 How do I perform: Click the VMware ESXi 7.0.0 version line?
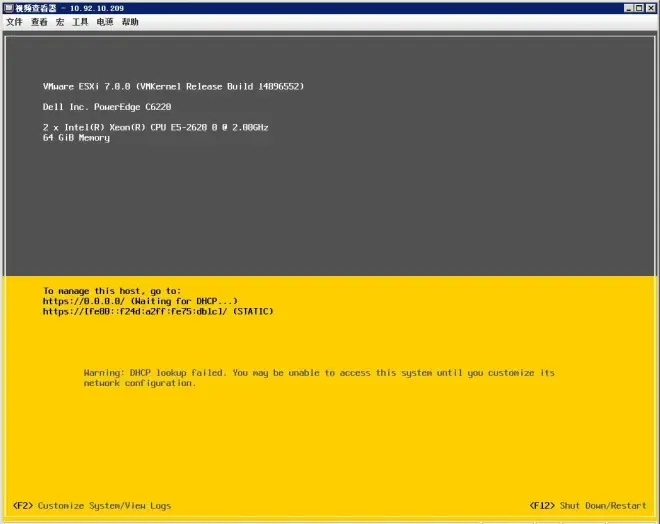pos(173,87)
